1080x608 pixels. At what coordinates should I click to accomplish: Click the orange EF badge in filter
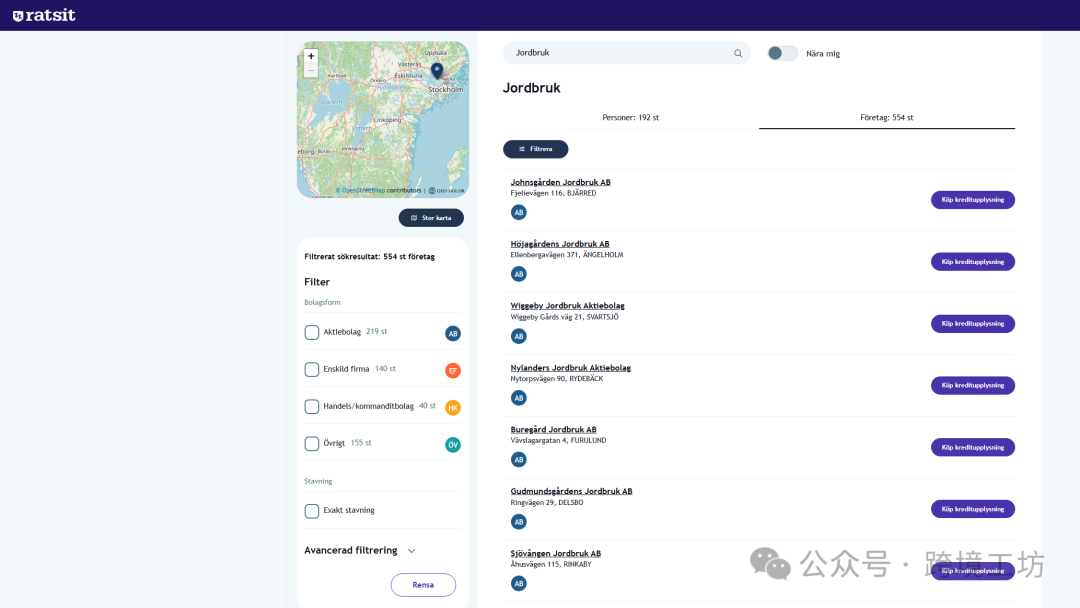coord(453,370)
